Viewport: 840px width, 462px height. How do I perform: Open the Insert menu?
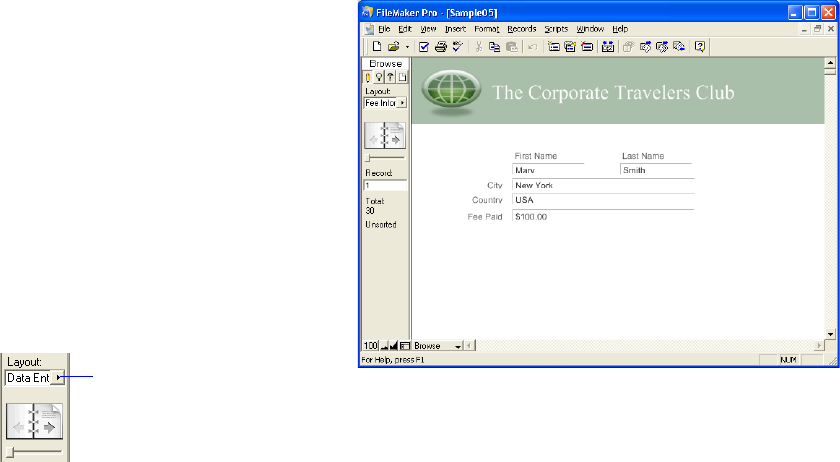click(455, 29)
